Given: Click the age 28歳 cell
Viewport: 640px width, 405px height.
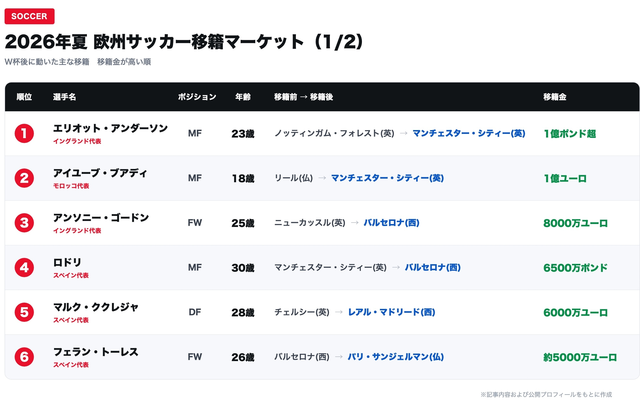Looking at the screenshot, I should [x=243, y=313].
